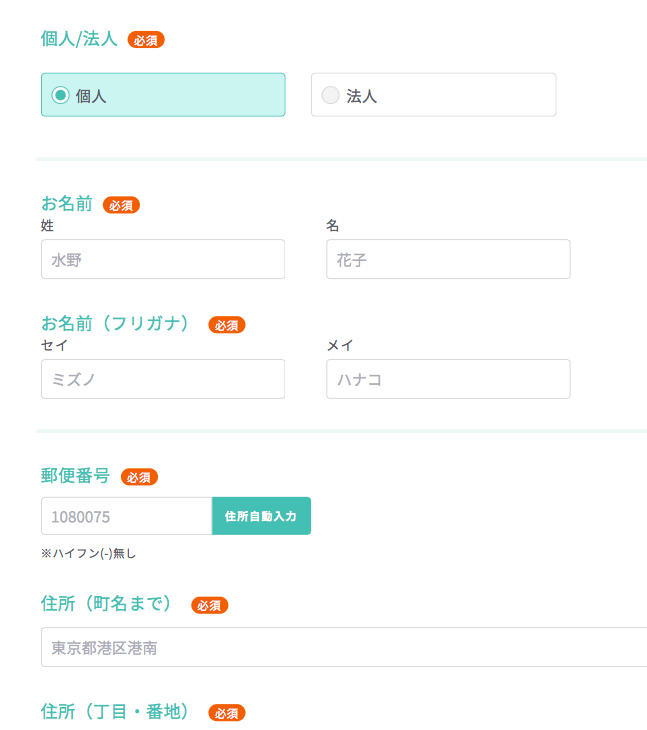Click the 必須 badge beside 個人/法人
Screen dimensions: 647x730
pyautogui.click(x=146, y=40)
